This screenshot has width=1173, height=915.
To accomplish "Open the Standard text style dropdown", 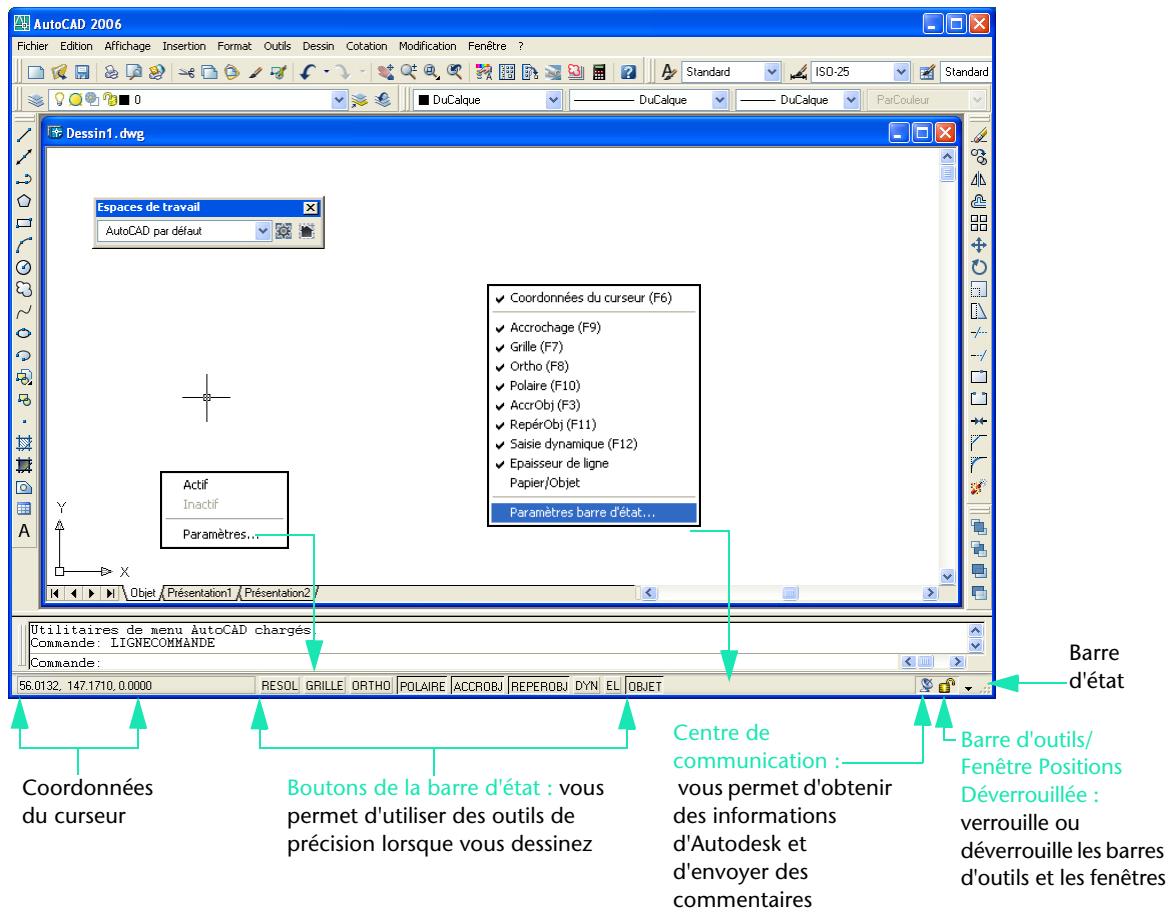I will [x=772, y=72].
